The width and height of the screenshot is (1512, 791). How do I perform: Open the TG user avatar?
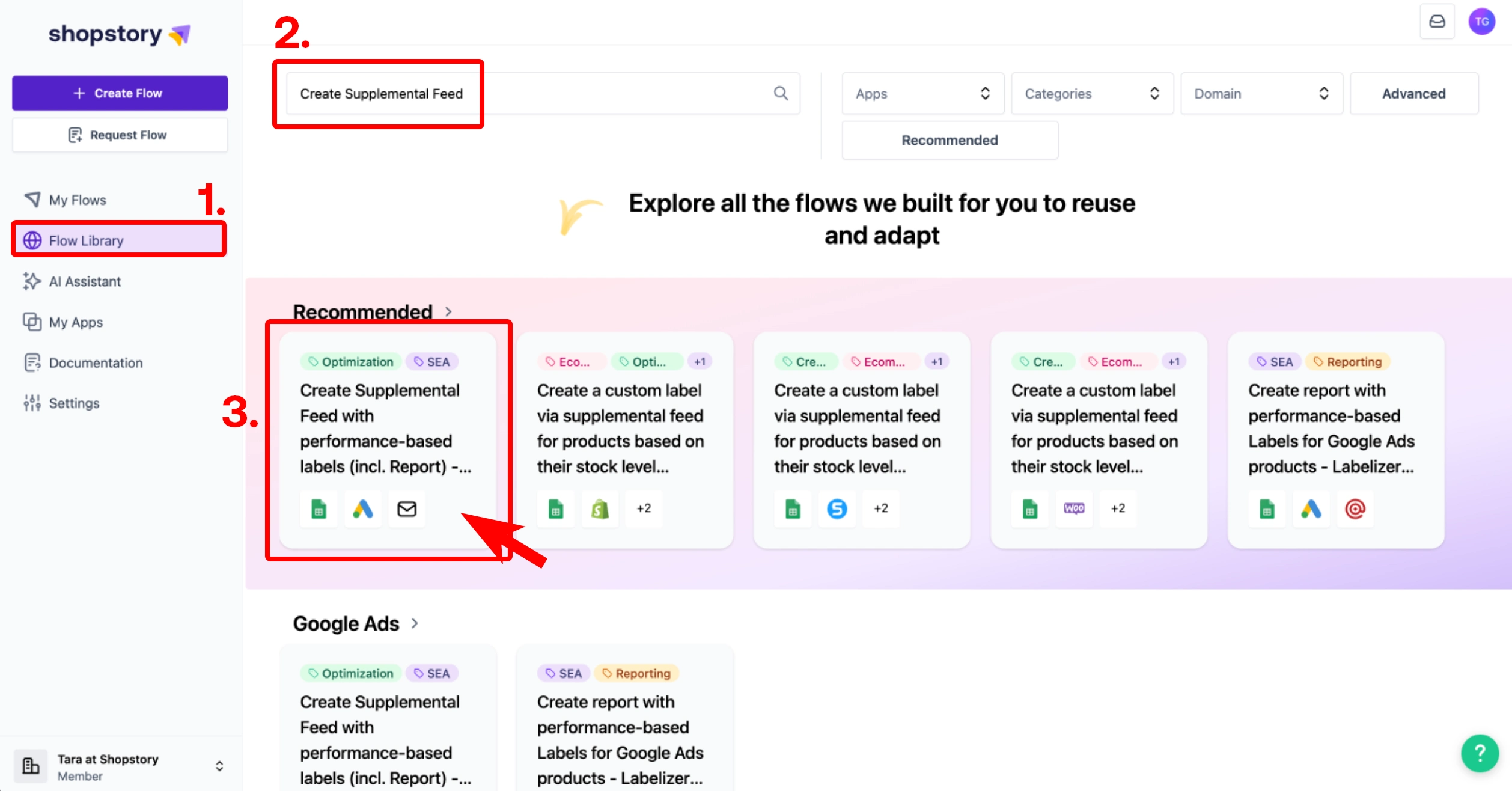pyautogui.click(x=1481, y=22)
